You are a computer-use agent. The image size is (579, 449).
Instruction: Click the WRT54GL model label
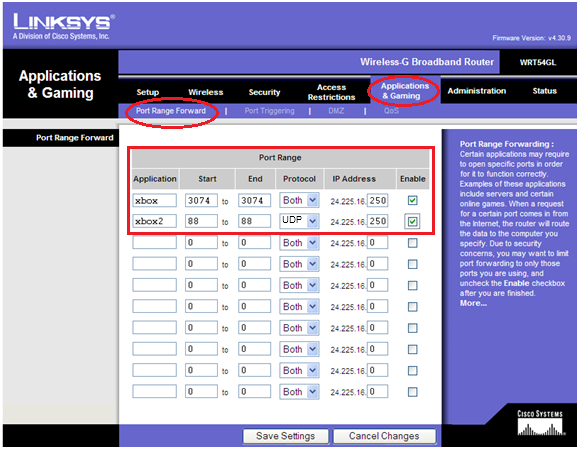[x=538, y=62]
